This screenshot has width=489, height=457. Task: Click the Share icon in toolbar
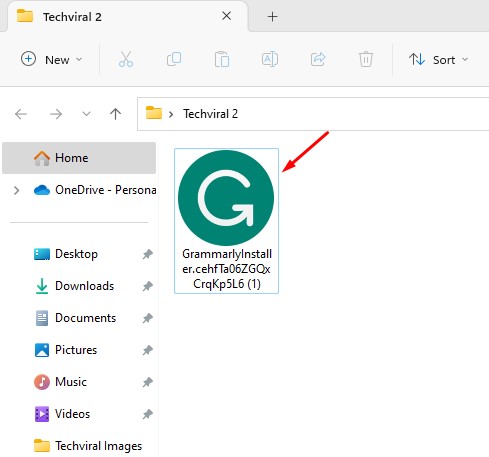tap(318, 59)
